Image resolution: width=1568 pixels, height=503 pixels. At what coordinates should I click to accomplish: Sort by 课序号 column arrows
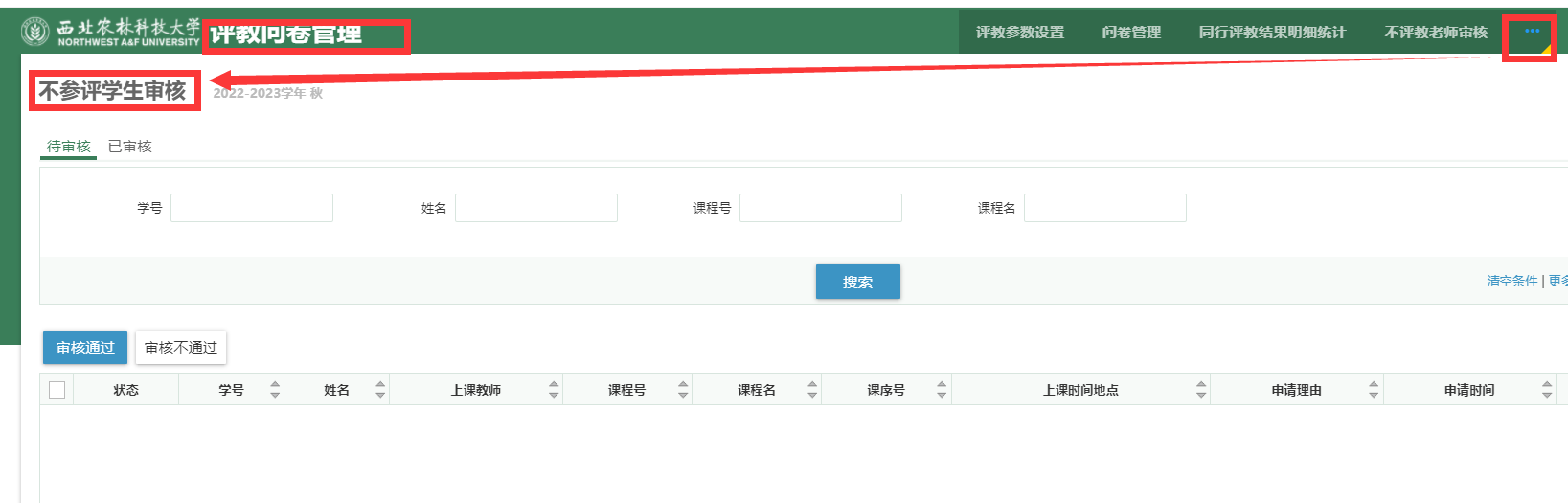(x=942, y=390)
